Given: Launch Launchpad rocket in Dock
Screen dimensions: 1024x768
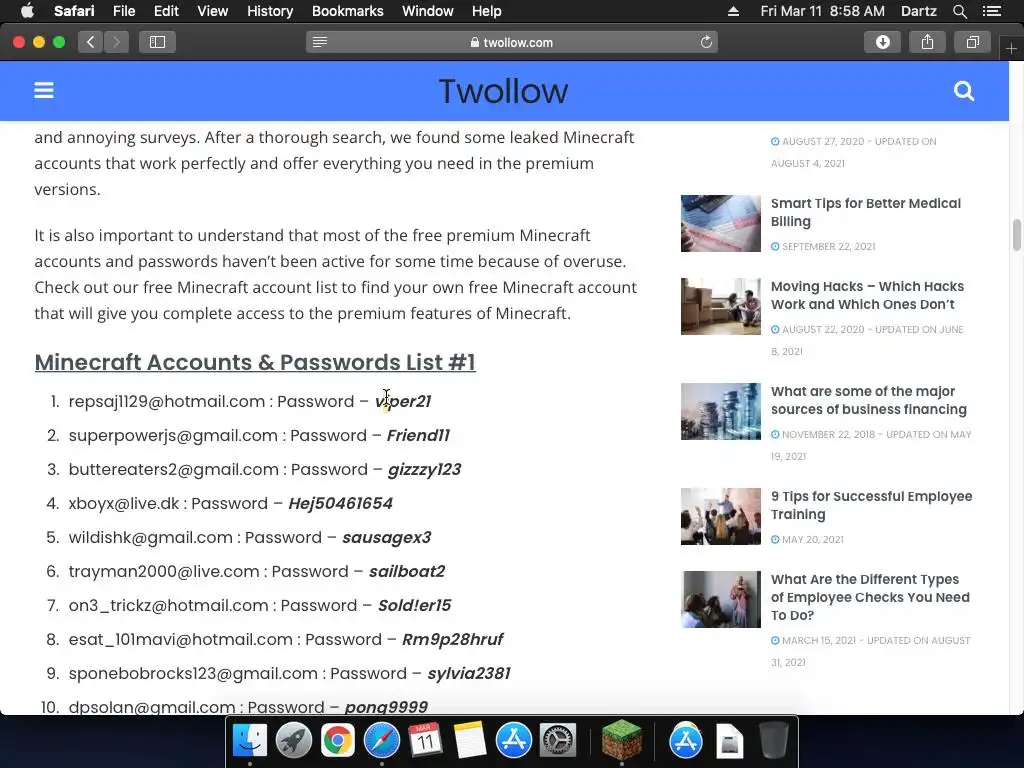Looking at the screenshot, I should point(293,741).
